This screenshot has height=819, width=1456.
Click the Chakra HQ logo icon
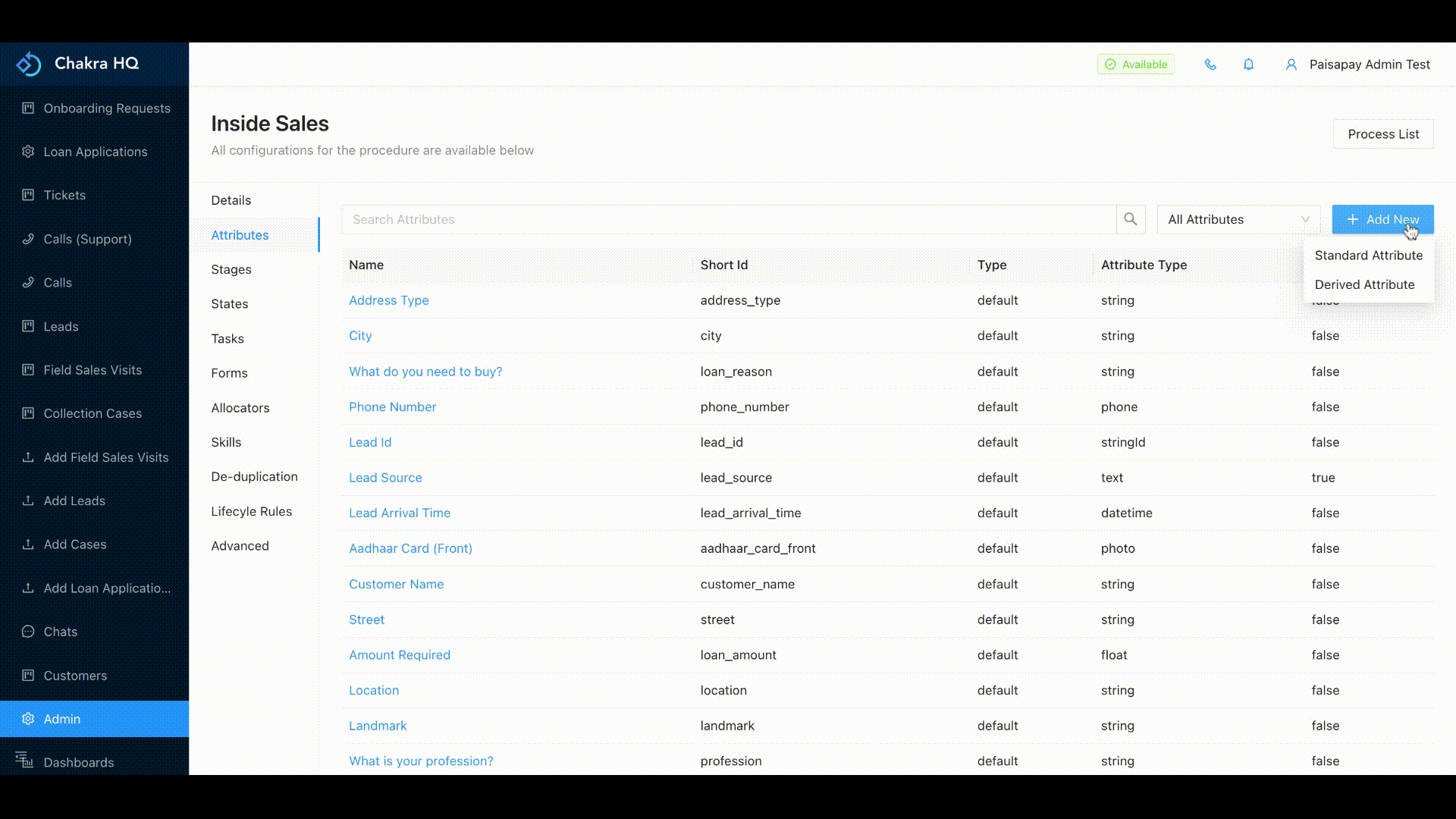tap(29, 64)
